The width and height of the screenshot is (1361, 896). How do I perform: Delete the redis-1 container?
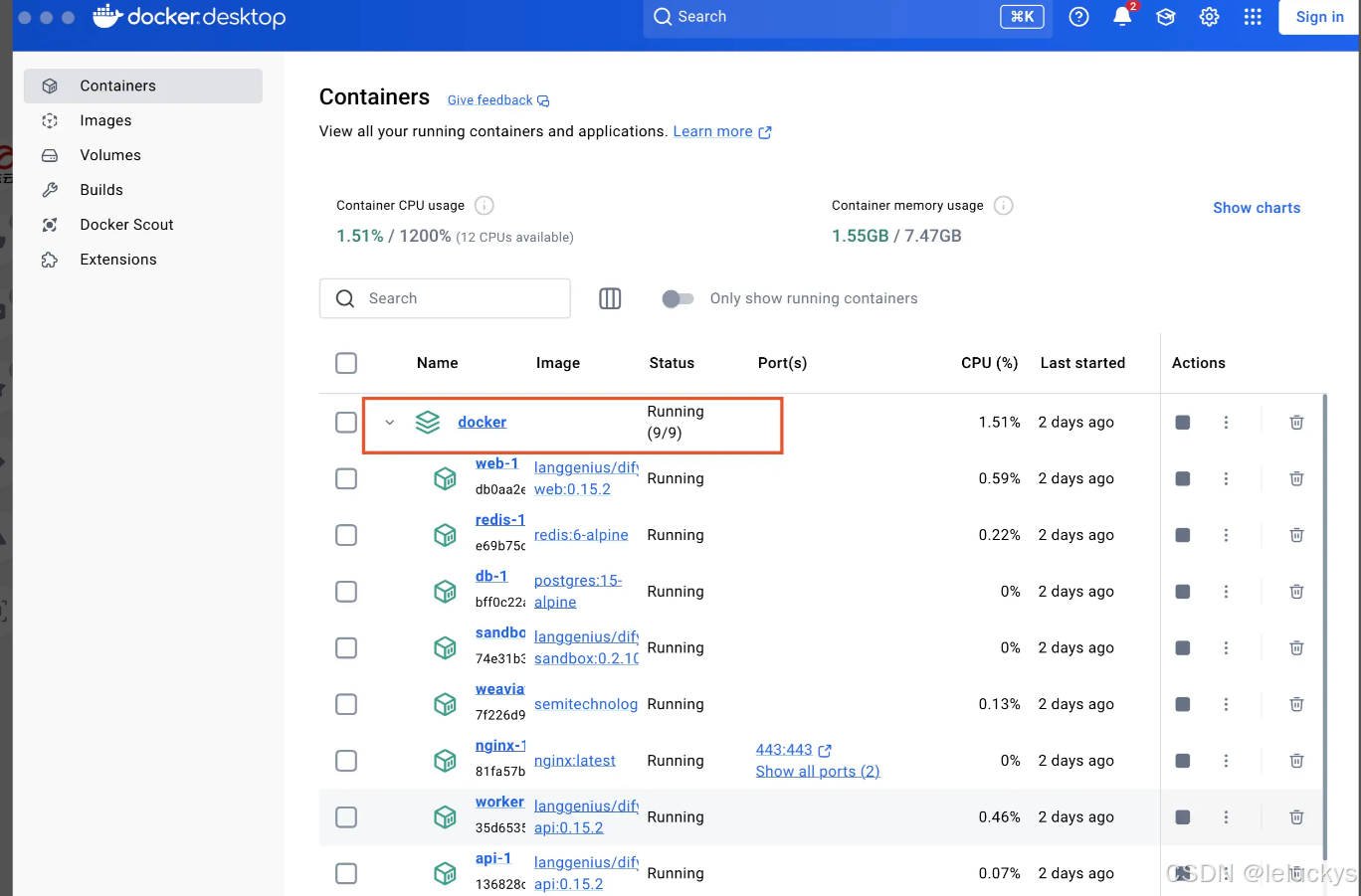tap(1296, 535)
